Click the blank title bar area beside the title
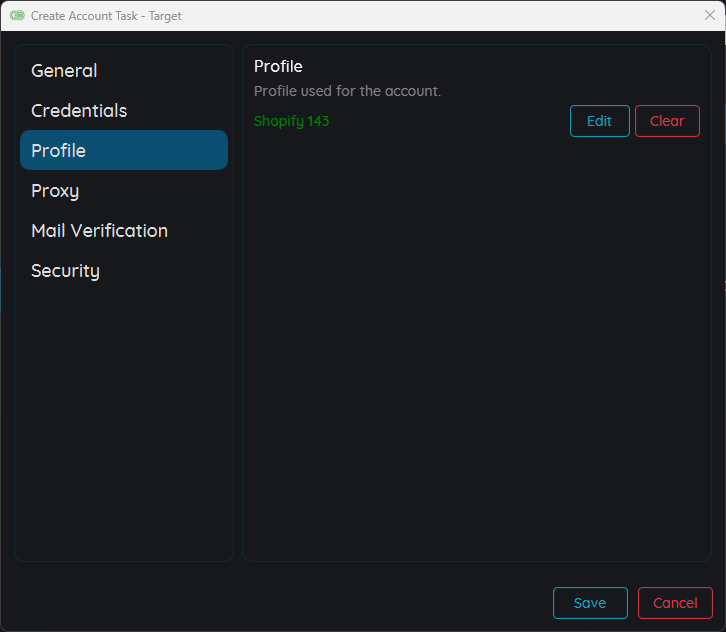The height and width of the screenshot is (632, 726). pyautogui.click(x=440, y=16)
